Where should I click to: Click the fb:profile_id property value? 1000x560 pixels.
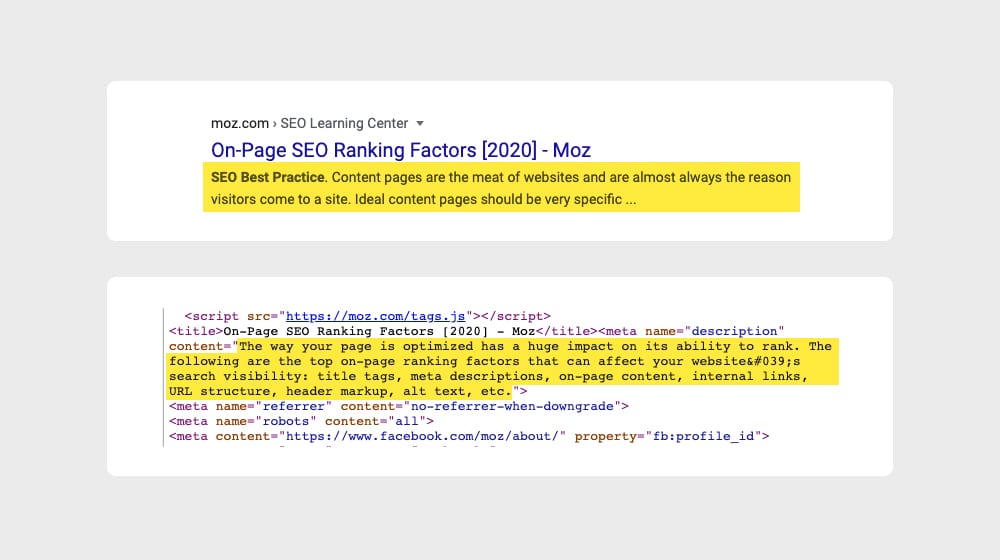point(703,436)
